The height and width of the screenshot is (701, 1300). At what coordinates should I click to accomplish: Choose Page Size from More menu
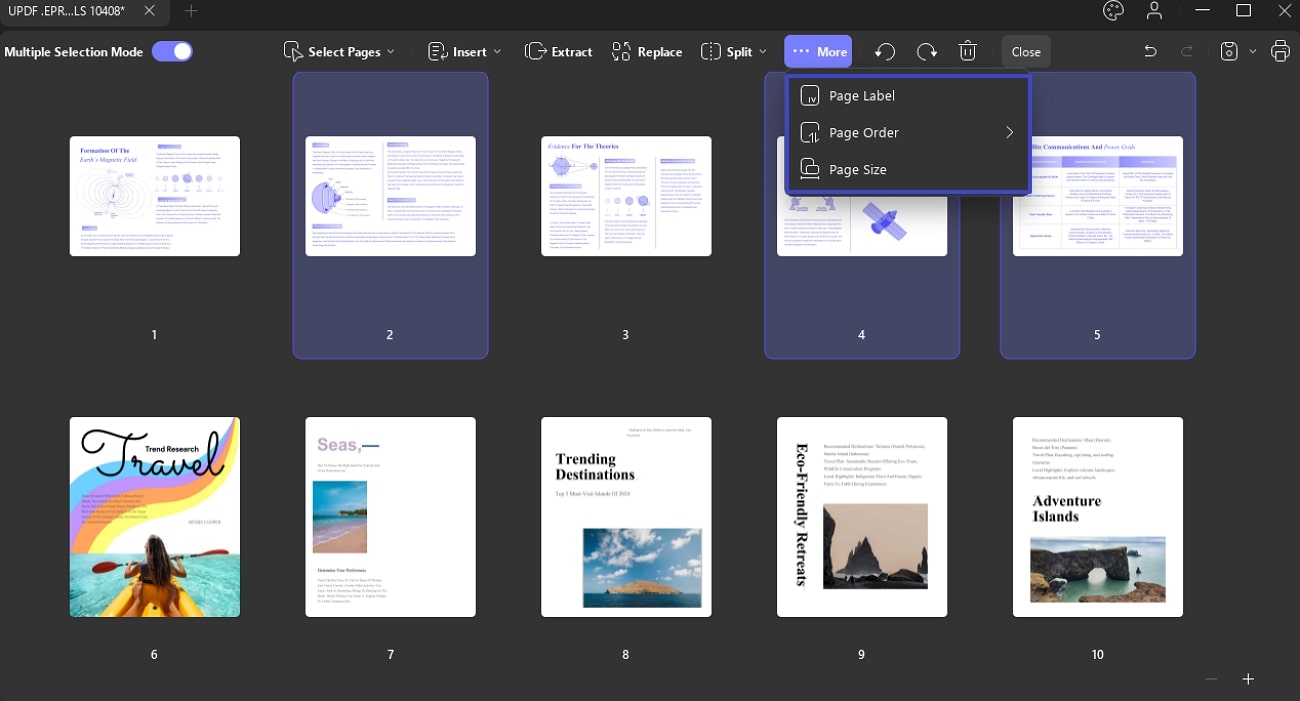point(908,169)
